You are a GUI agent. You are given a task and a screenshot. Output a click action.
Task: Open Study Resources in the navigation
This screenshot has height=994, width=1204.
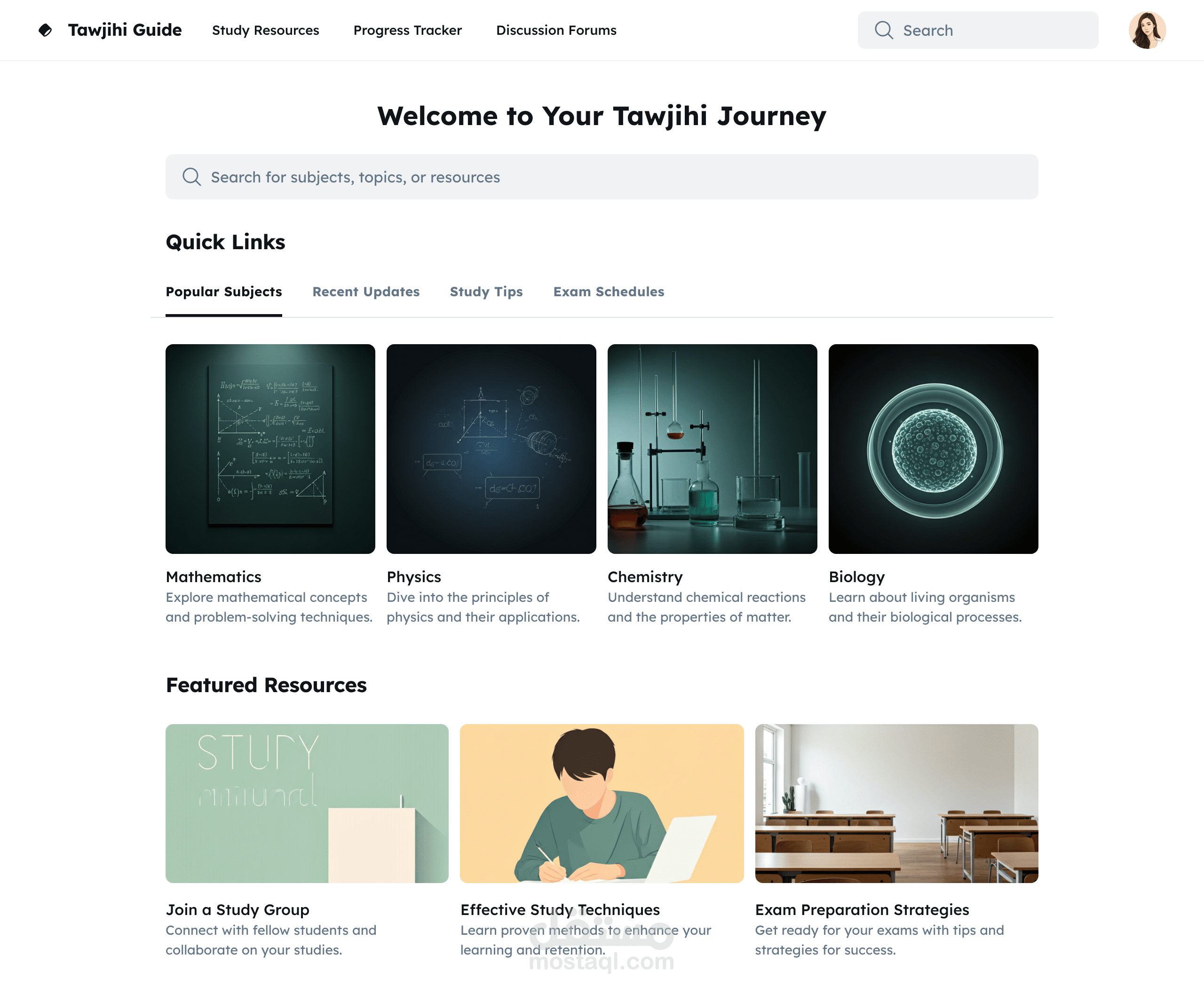(265, 30)
